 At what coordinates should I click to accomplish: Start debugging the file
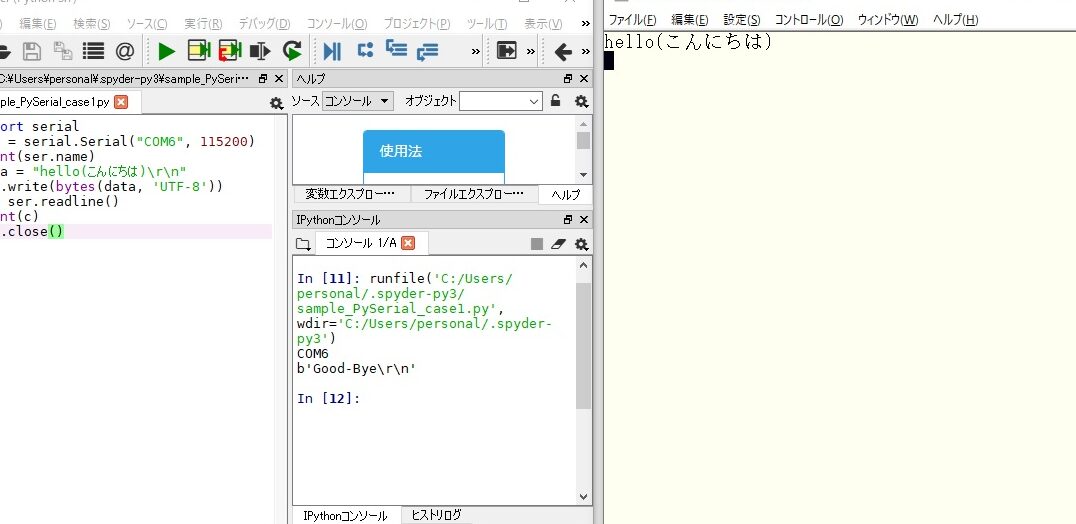[x=332, y=51]
